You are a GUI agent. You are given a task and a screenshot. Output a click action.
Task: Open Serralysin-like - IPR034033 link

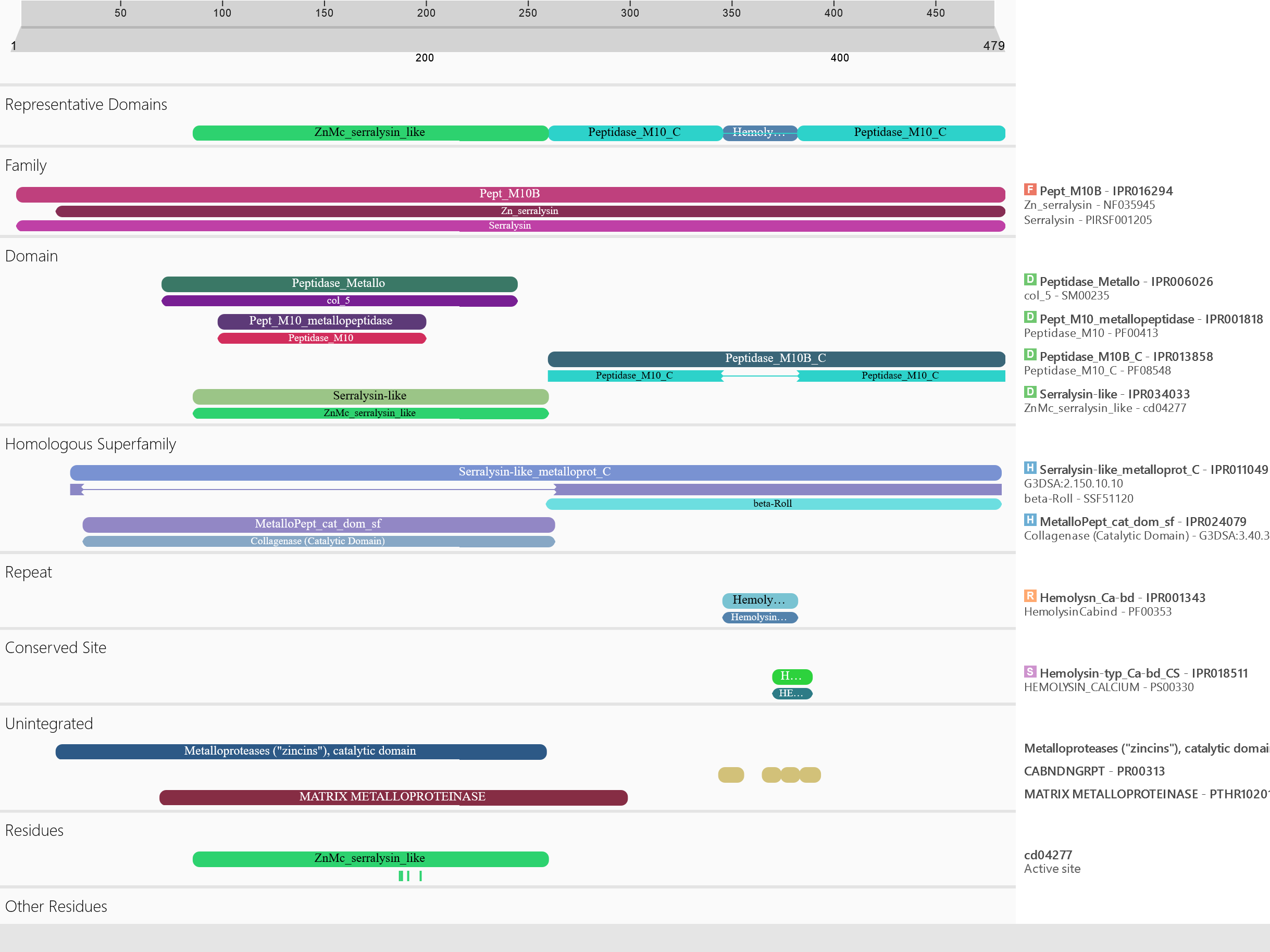1114,394
